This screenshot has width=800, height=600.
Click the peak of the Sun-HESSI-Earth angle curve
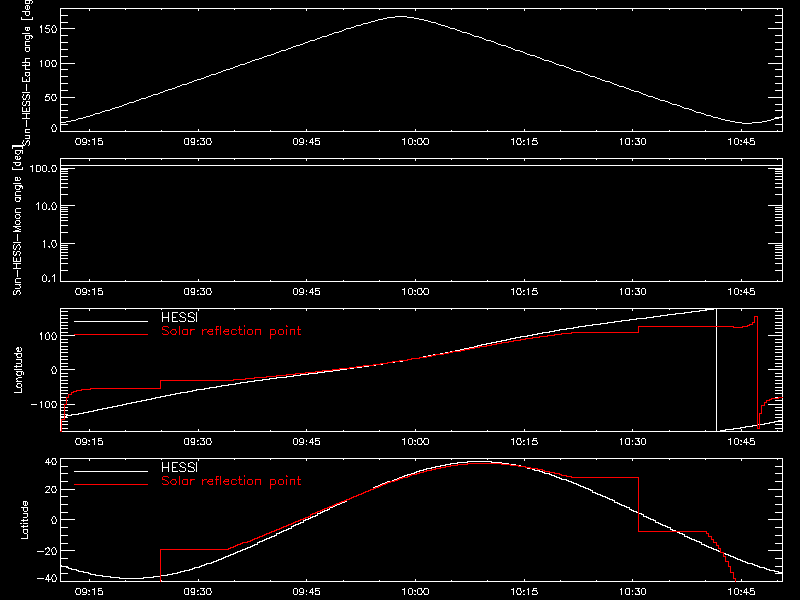tap(401, 17)
